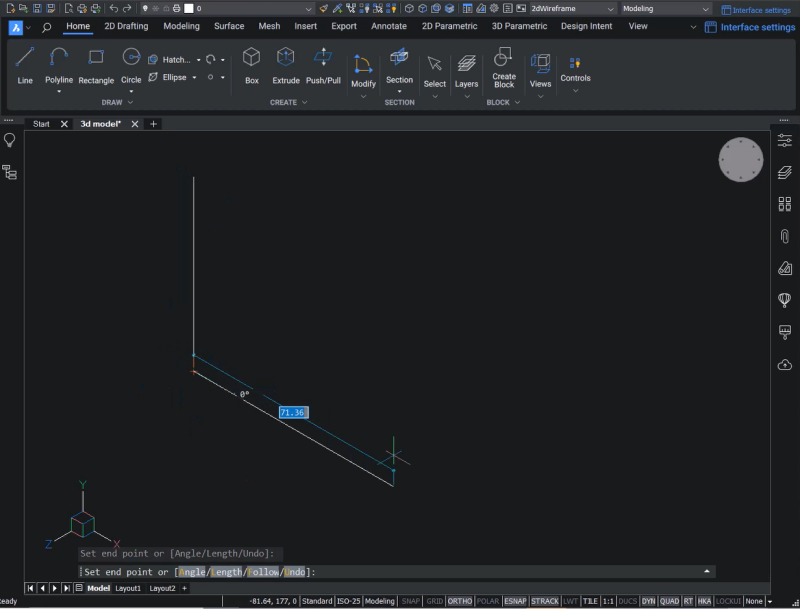Click the attachments paperclip icon on right panel
Screen dimensions: 800x609
785,236
